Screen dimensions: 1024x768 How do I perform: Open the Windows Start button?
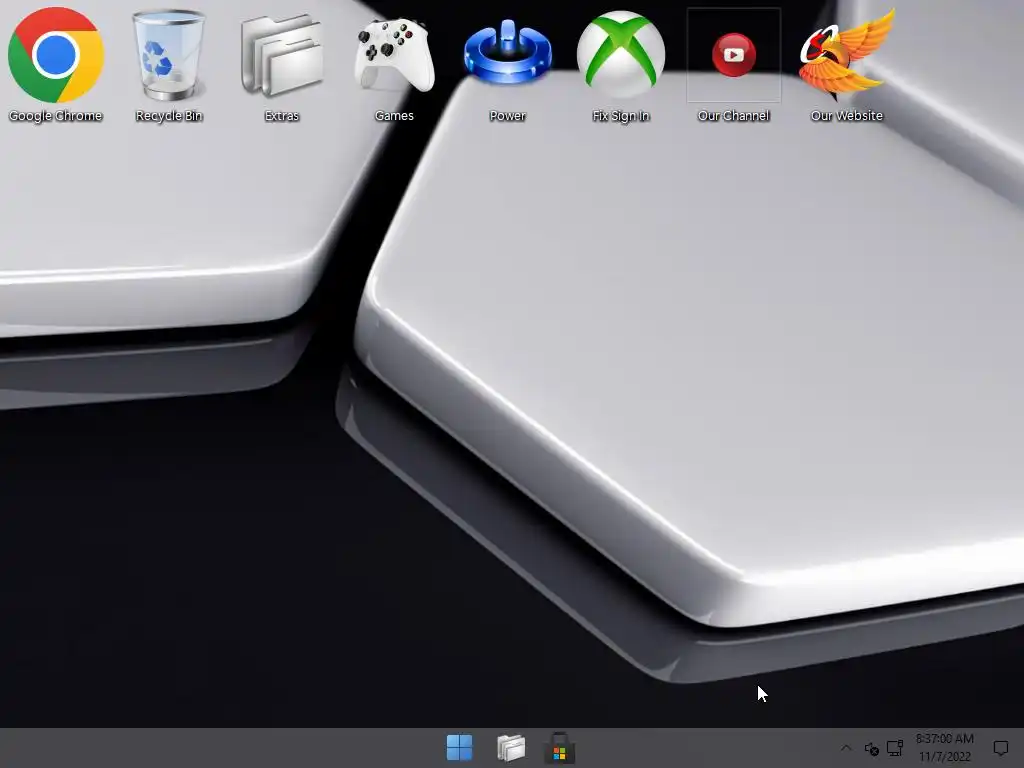click(x=459, y=748)
